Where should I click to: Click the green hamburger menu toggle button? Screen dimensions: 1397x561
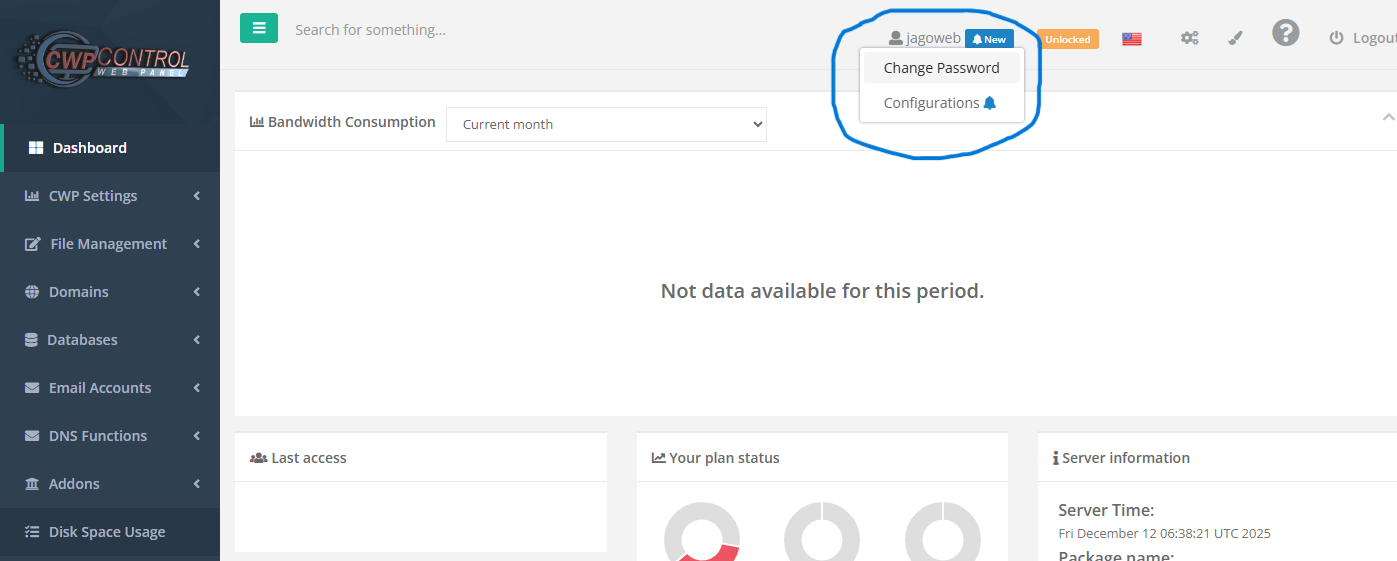pos(259,28)
